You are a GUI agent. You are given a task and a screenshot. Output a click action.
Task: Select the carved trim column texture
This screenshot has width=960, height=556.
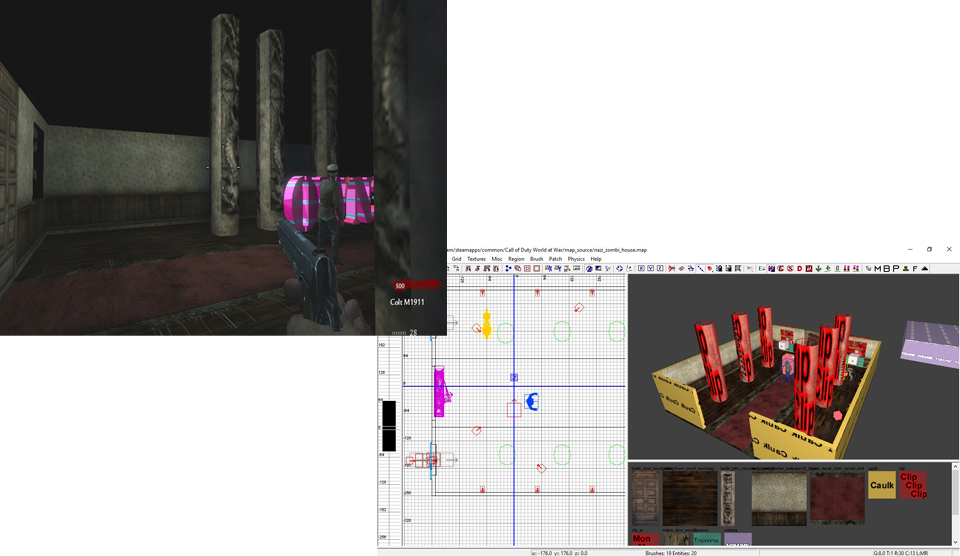coord(728,498)
